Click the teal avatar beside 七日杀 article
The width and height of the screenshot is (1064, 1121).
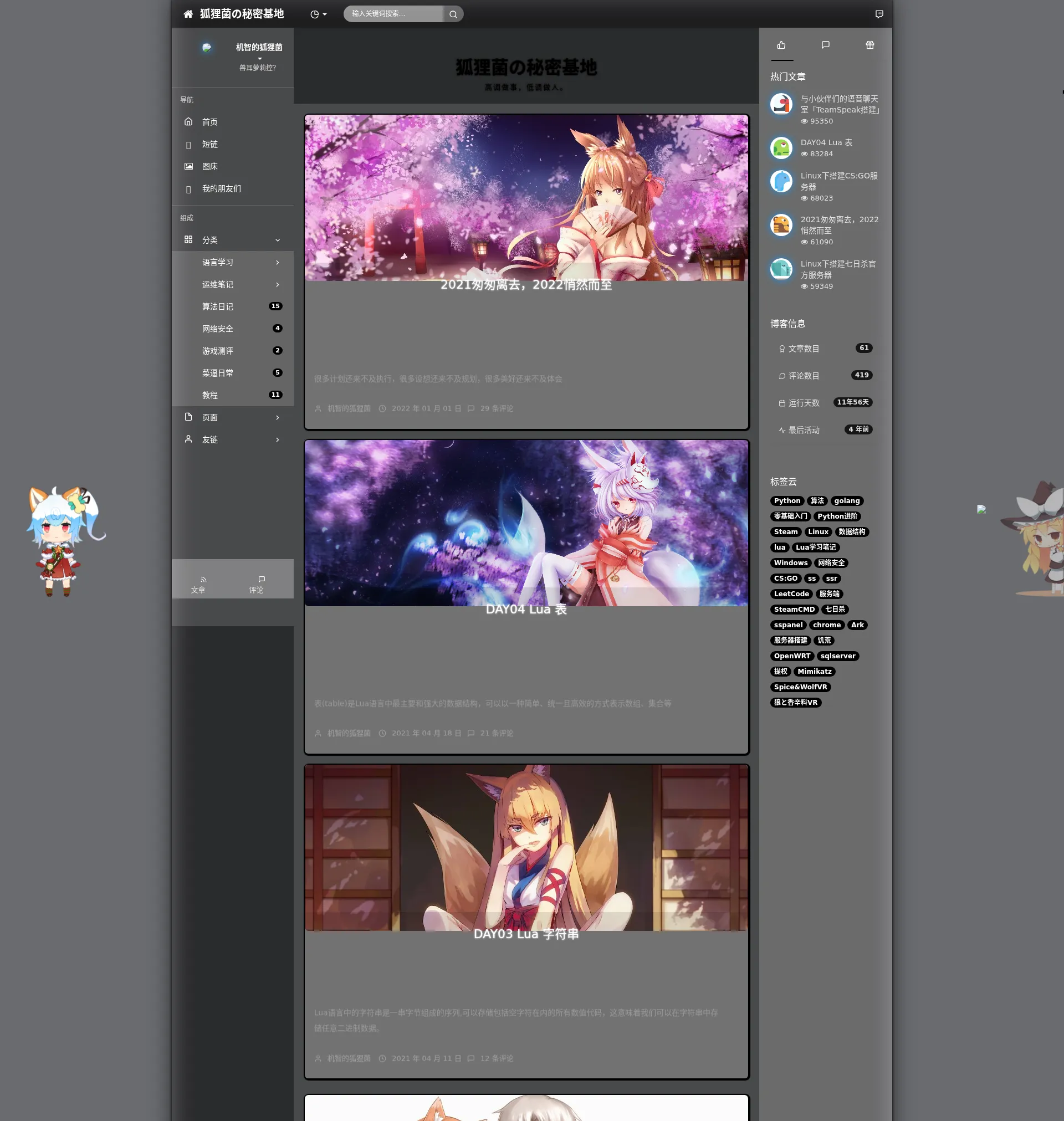point(781,269)
